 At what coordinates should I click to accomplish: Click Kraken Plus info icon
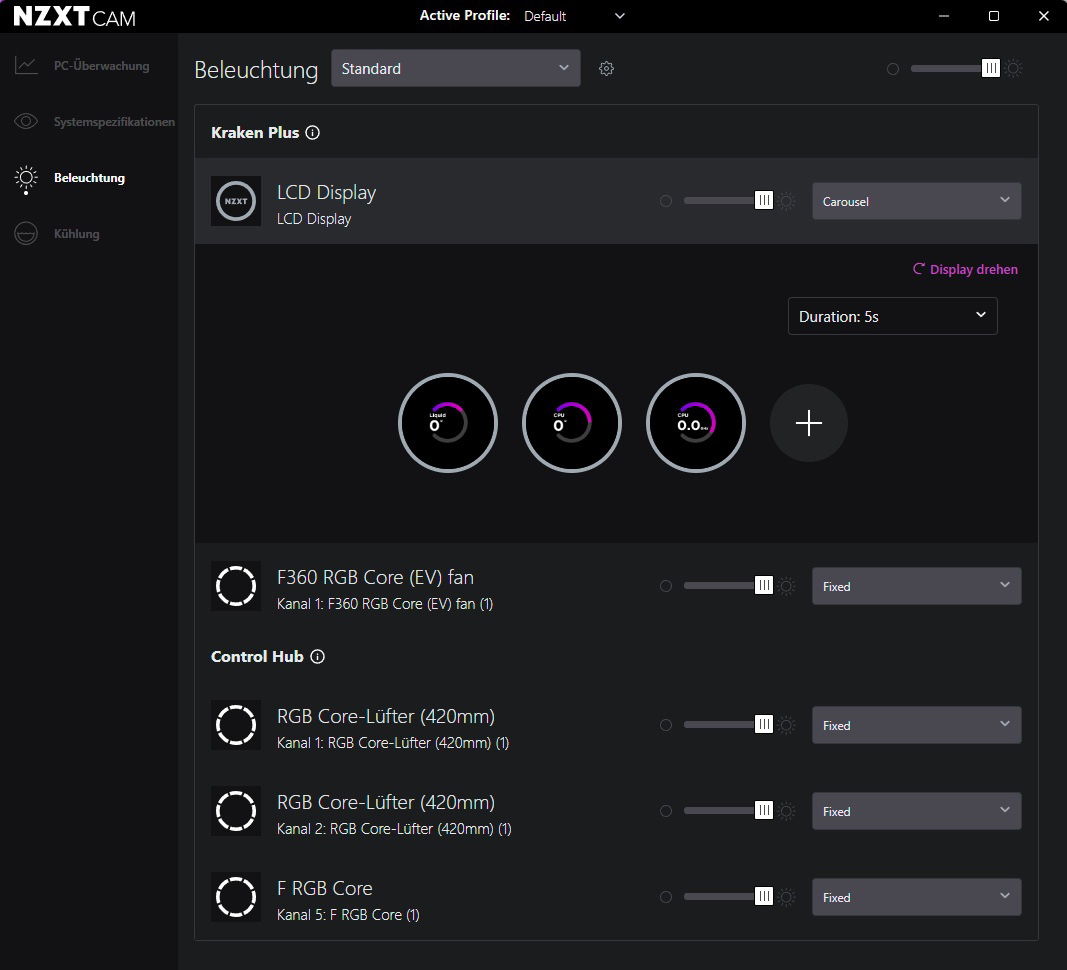tap(312, 133)
